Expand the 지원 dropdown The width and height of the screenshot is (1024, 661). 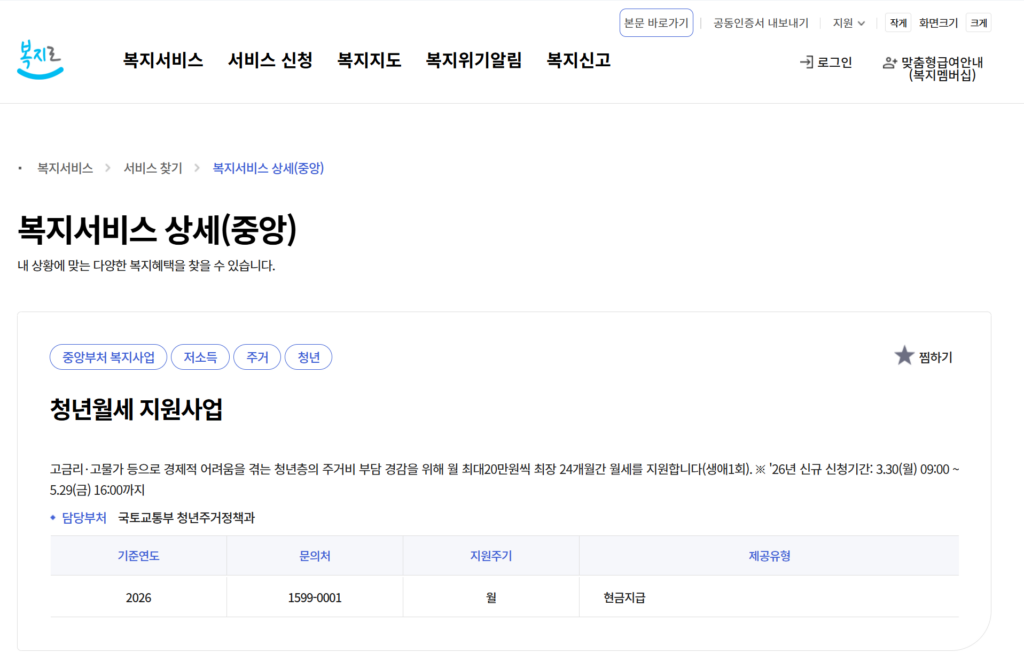click(x=849, y=23)
